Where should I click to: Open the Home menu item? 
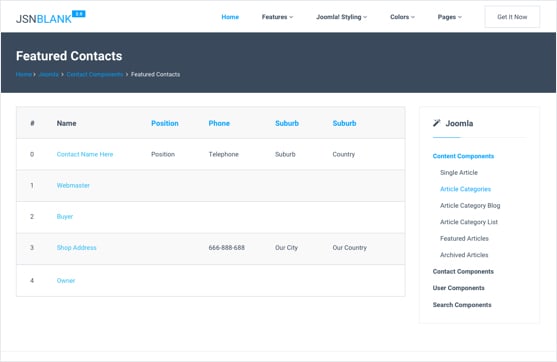point(230,17)
